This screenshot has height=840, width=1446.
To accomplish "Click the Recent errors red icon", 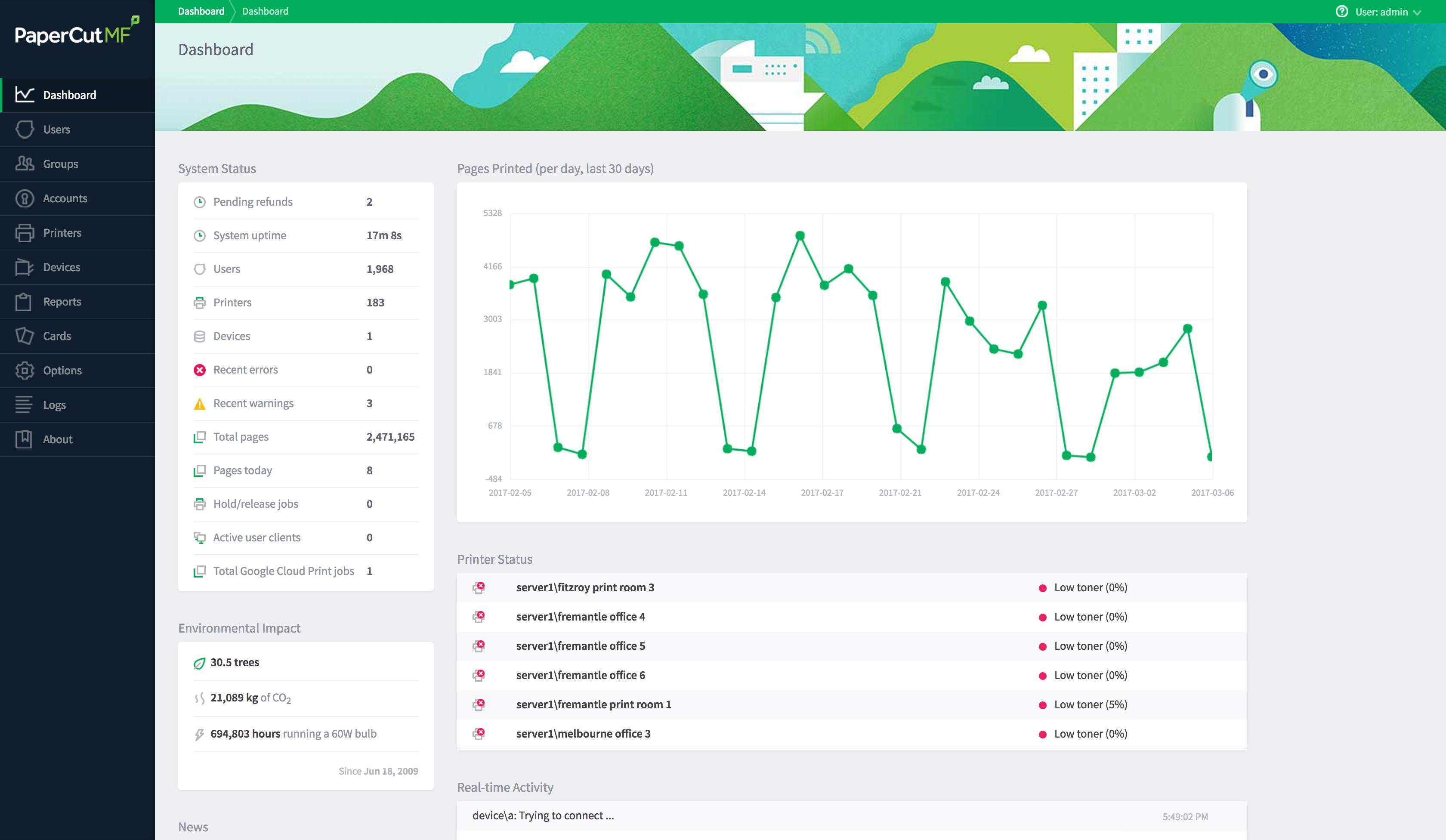I will pos(200,370).
